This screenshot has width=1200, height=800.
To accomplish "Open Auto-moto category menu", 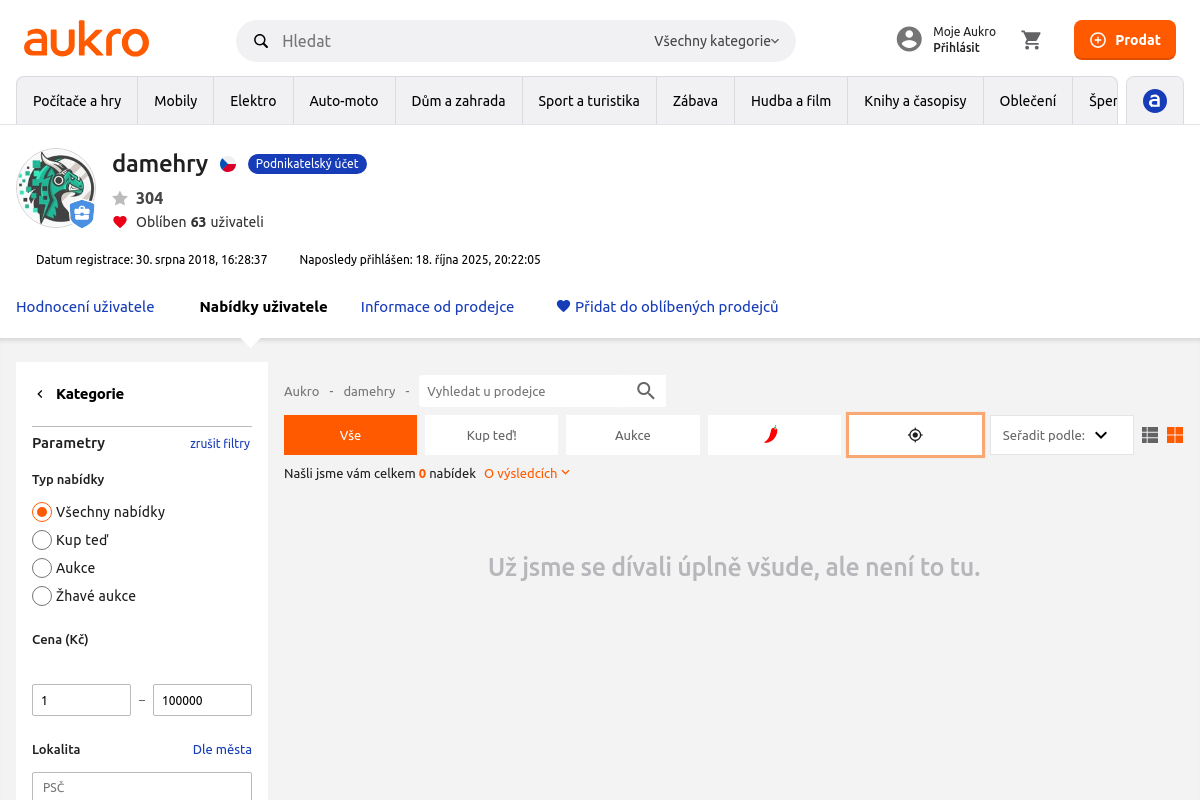I will coord(344,101).
